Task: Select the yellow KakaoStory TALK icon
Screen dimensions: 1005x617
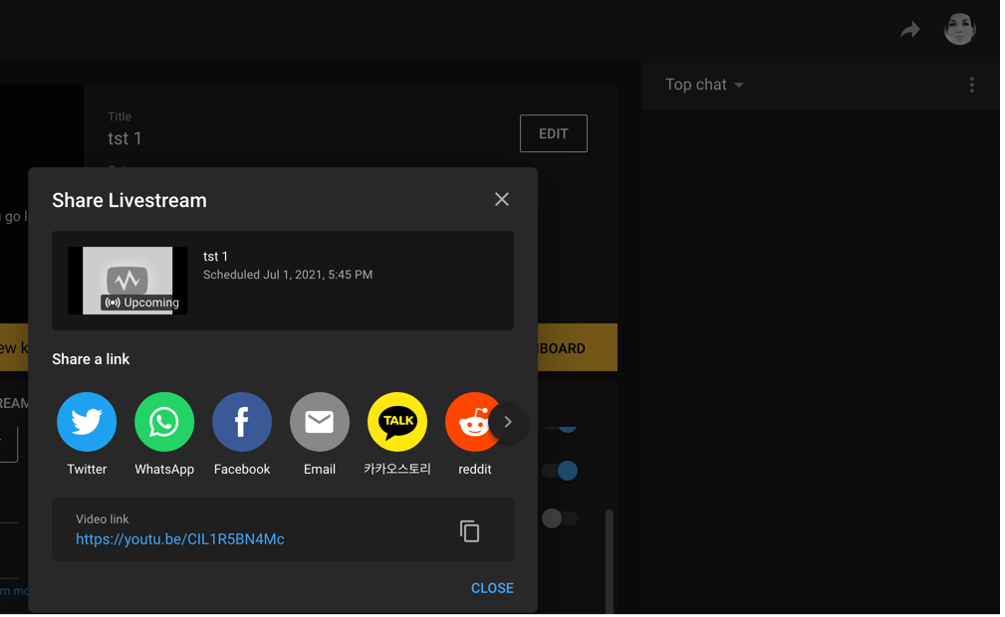Action: (x=397, y=422)
